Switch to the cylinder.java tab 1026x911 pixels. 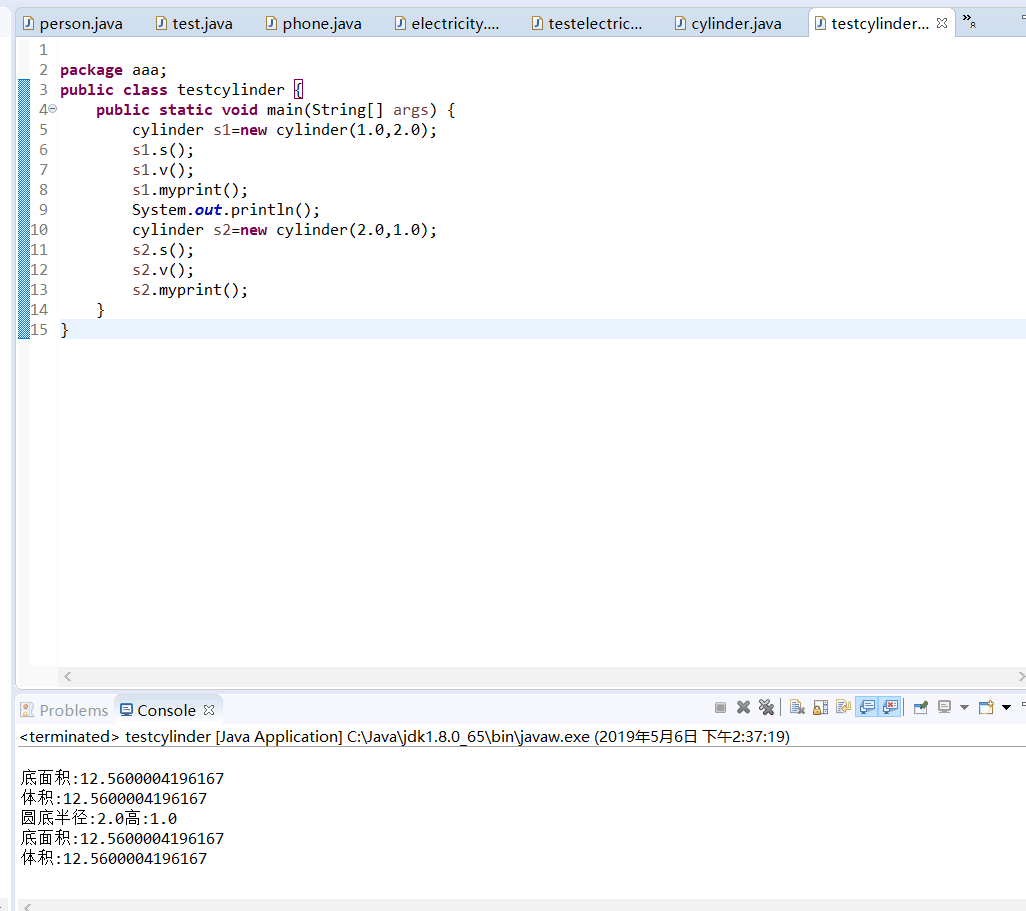tap(735, 23)
